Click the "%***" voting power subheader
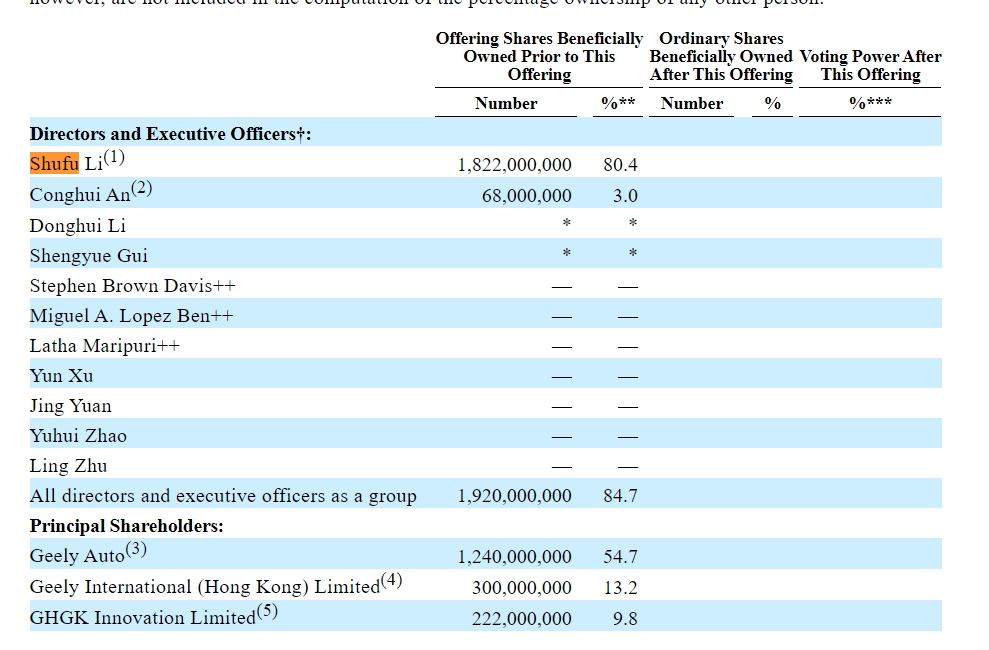The image size is (989, 650). pyautogui.click(x=870, y=102)
